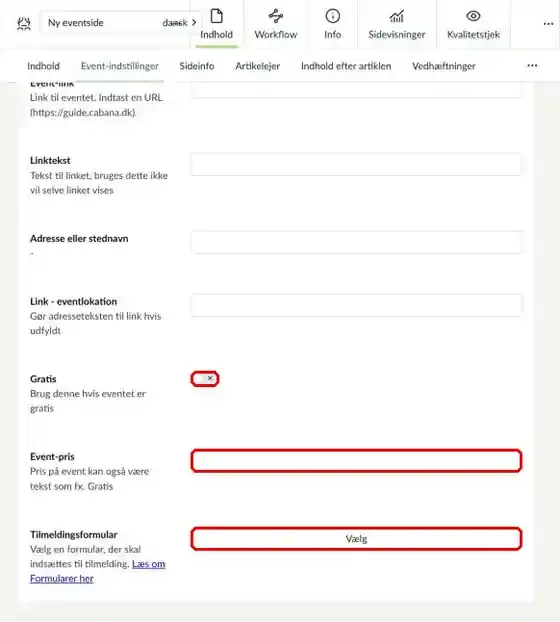Click the tree icon beside Ny eventside
This screenshot has height=622, width=560.
click(24, 23)
